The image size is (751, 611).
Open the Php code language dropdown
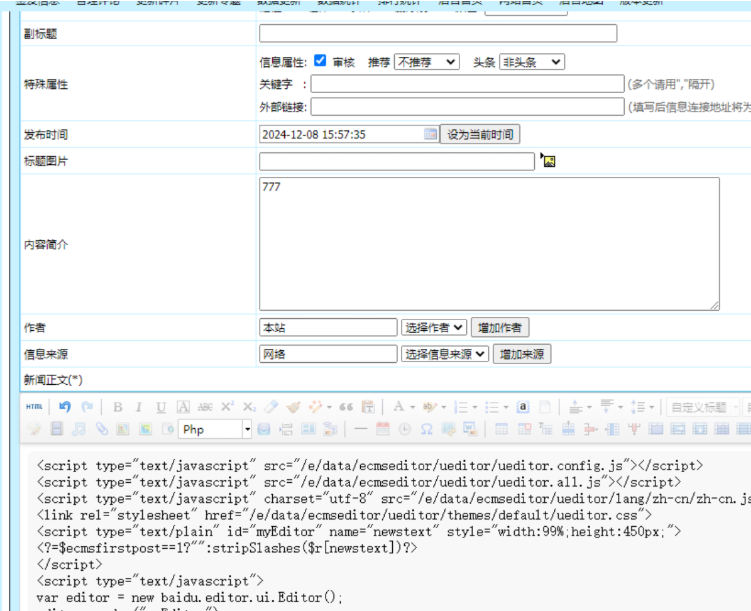[215, 429]
